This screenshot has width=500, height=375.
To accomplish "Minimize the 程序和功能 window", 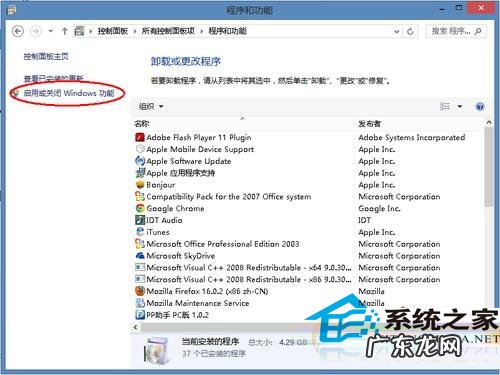I will pyautogui.click(x=442, y=9).
